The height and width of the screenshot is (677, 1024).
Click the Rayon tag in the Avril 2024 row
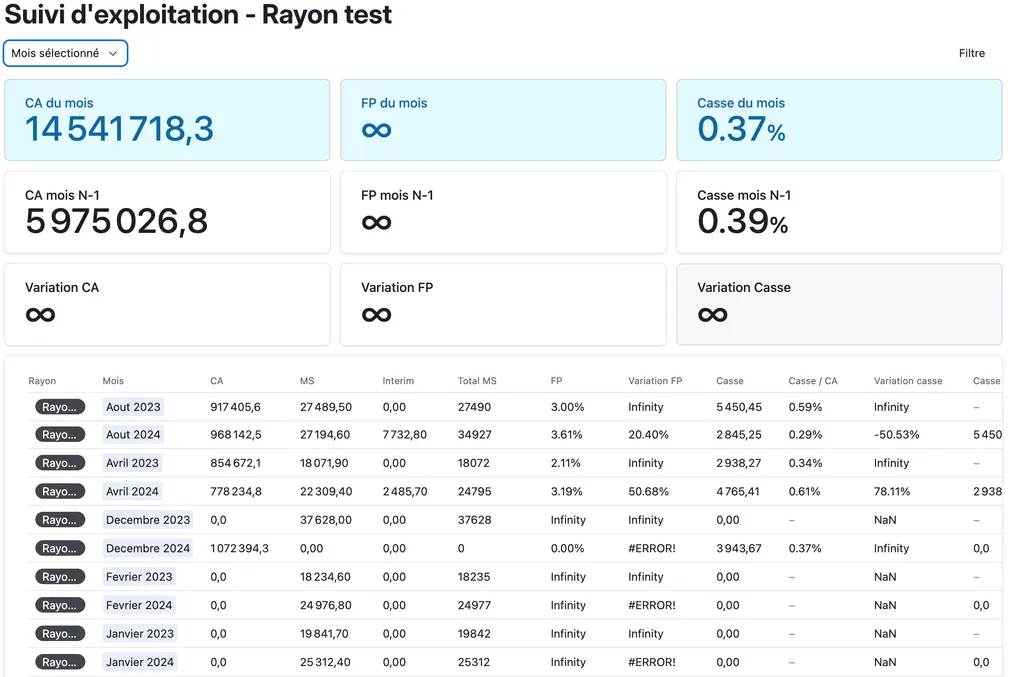[59, 492]
